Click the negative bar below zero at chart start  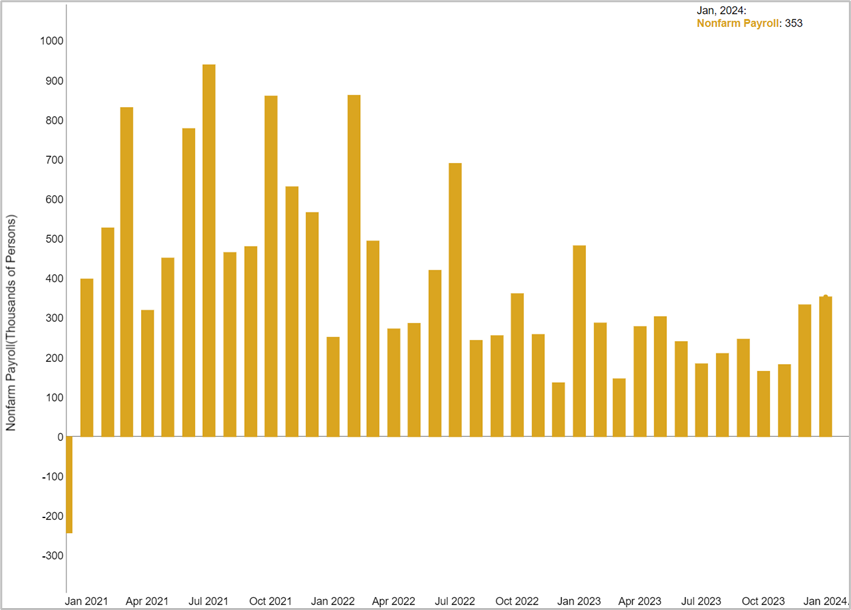(x=69, y=485)
